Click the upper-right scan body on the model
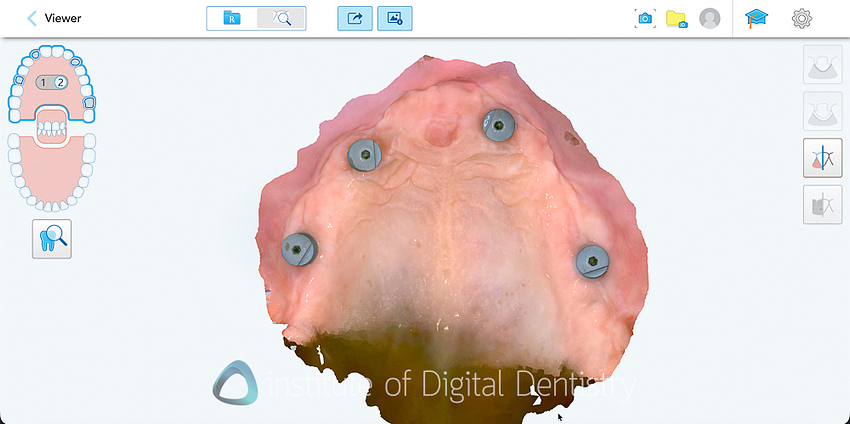This screenshot has width=850, height=424. click(498, 125)
